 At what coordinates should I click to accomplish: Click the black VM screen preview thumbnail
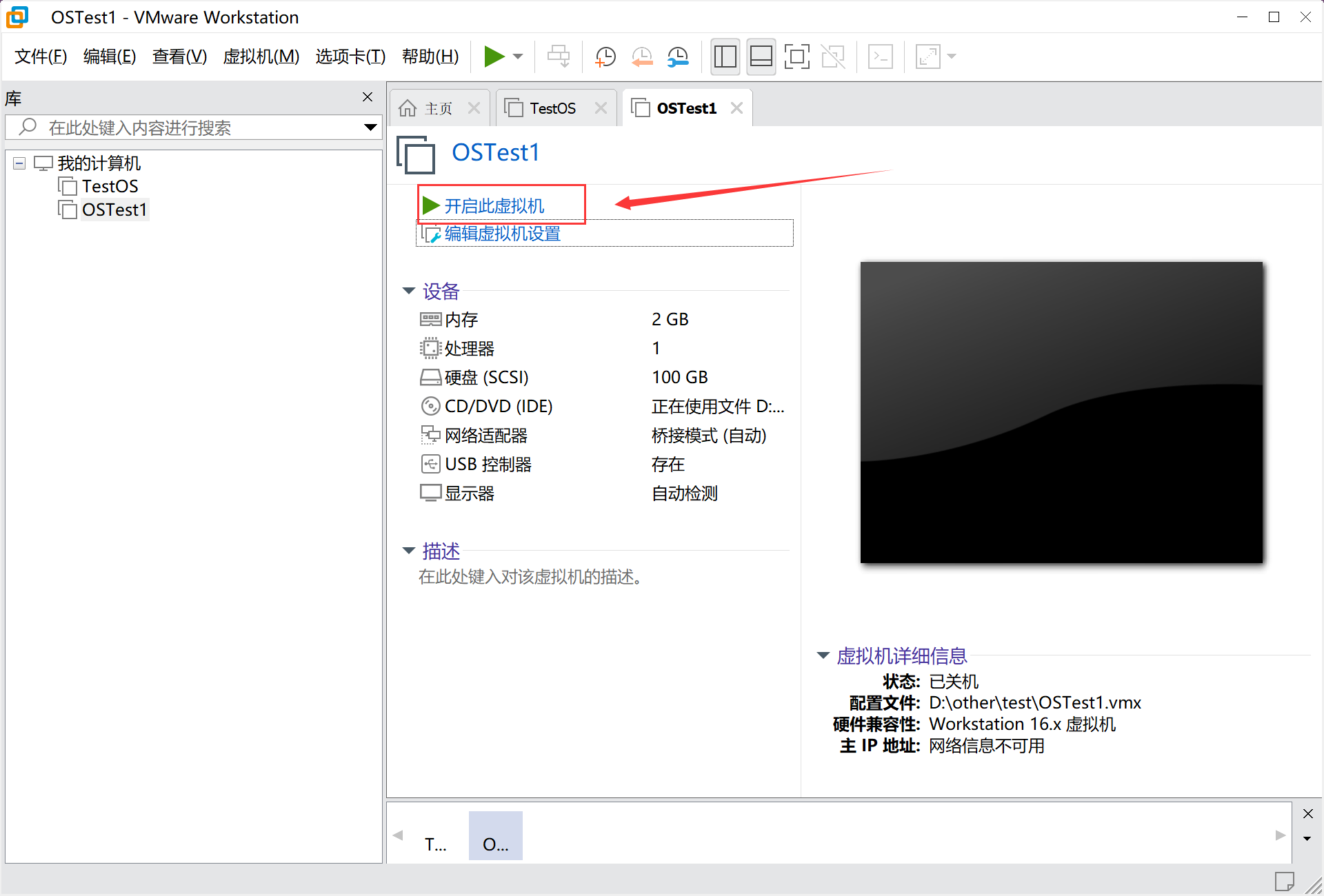pyautogui.click(x=1061, y=412)
